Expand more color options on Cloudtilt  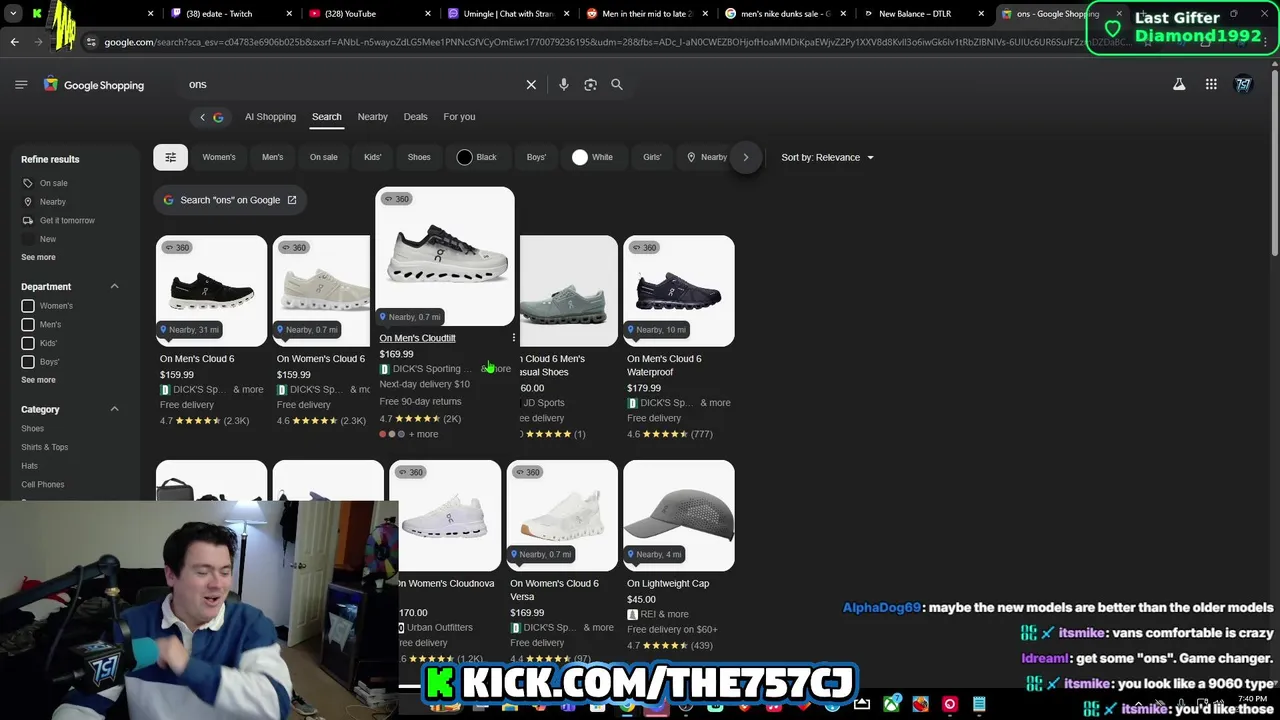tap(424, 434)
